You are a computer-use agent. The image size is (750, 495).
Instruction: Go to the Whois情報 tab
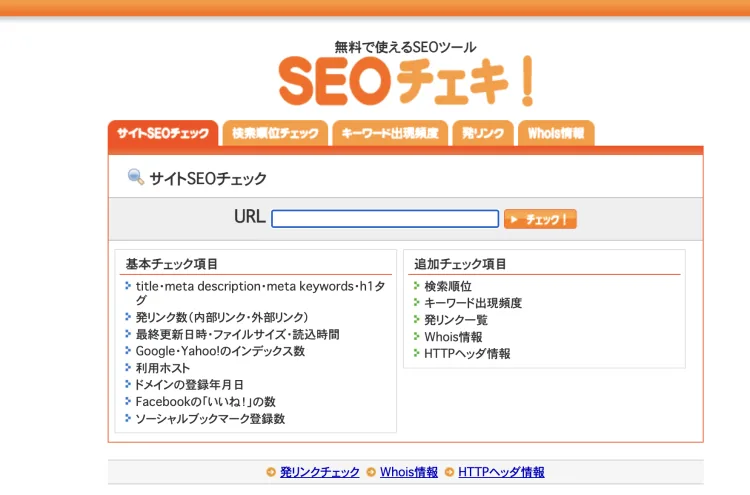[x=556, y=133]
